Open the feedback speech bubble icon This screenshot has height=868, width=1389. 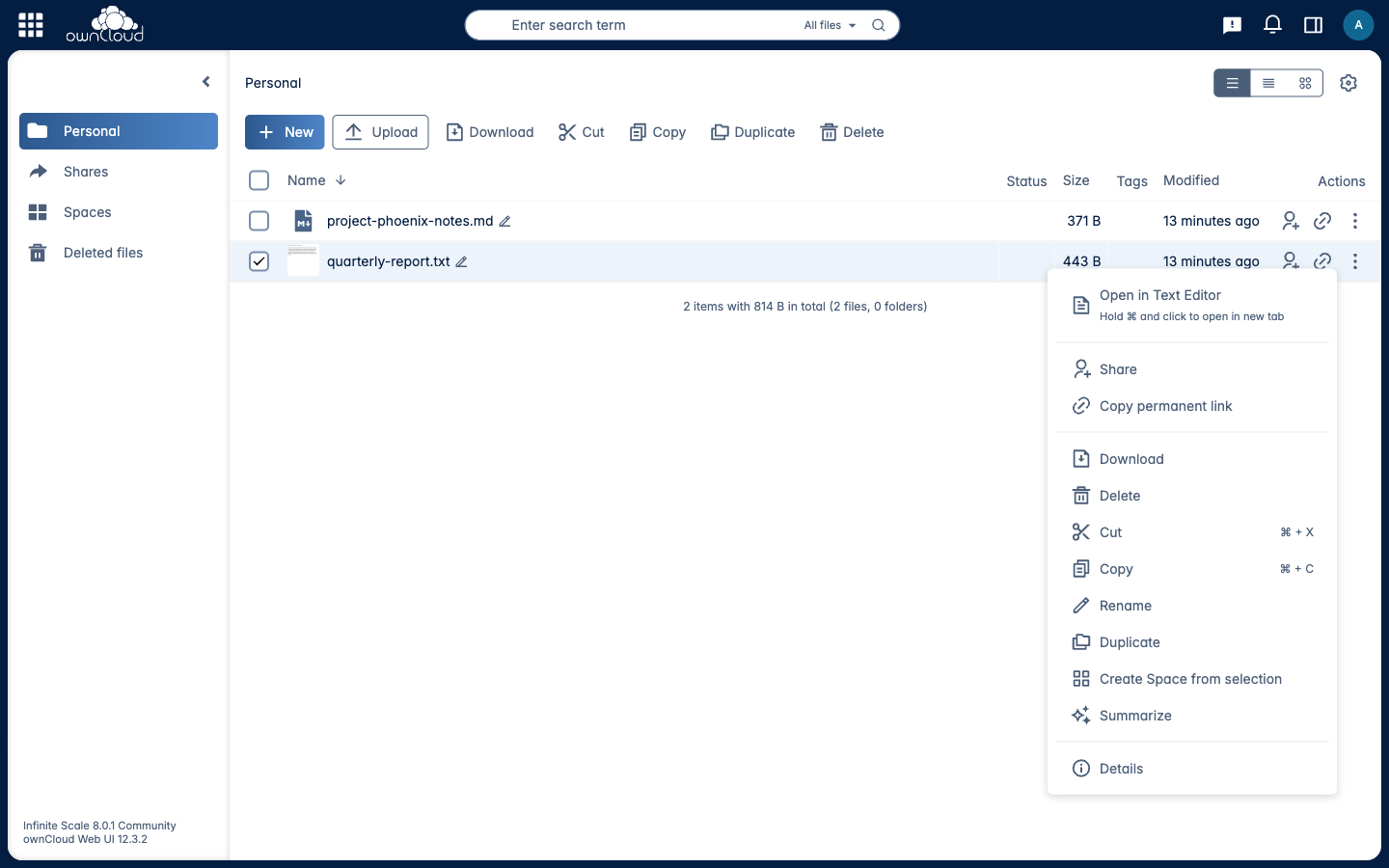click(1232, 25)
